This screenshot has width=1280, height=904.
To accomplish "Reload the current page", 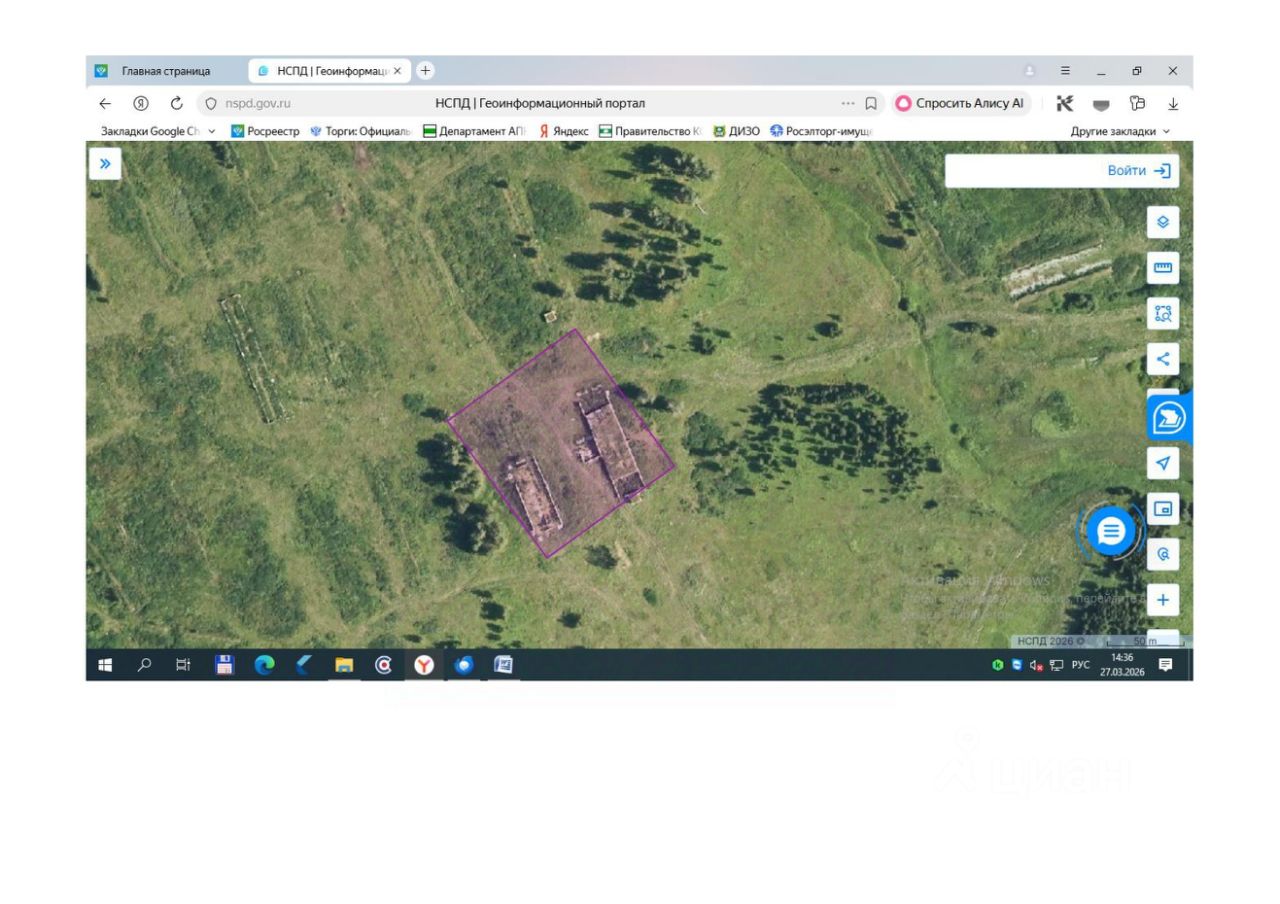I will pos(177,103).
